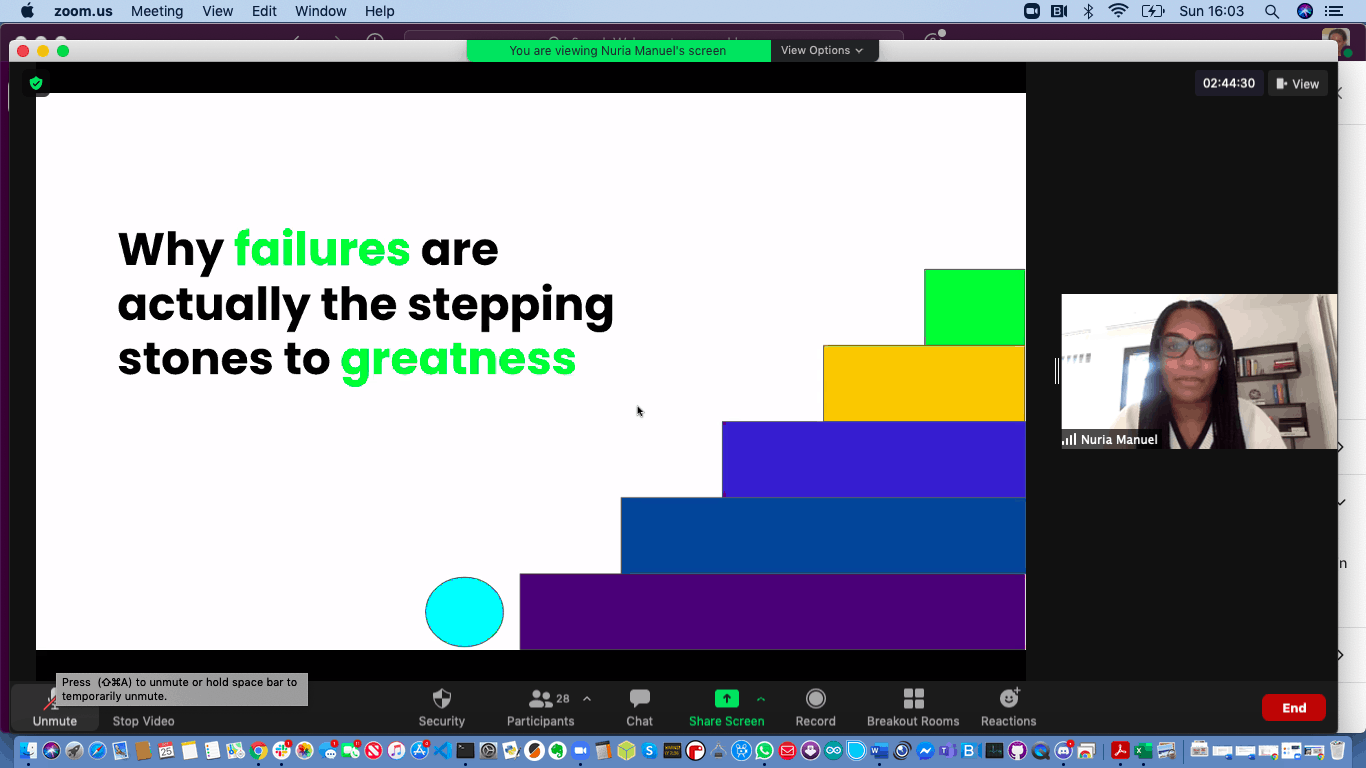Open Breakout Rooms grid icon

pos(913,698)
